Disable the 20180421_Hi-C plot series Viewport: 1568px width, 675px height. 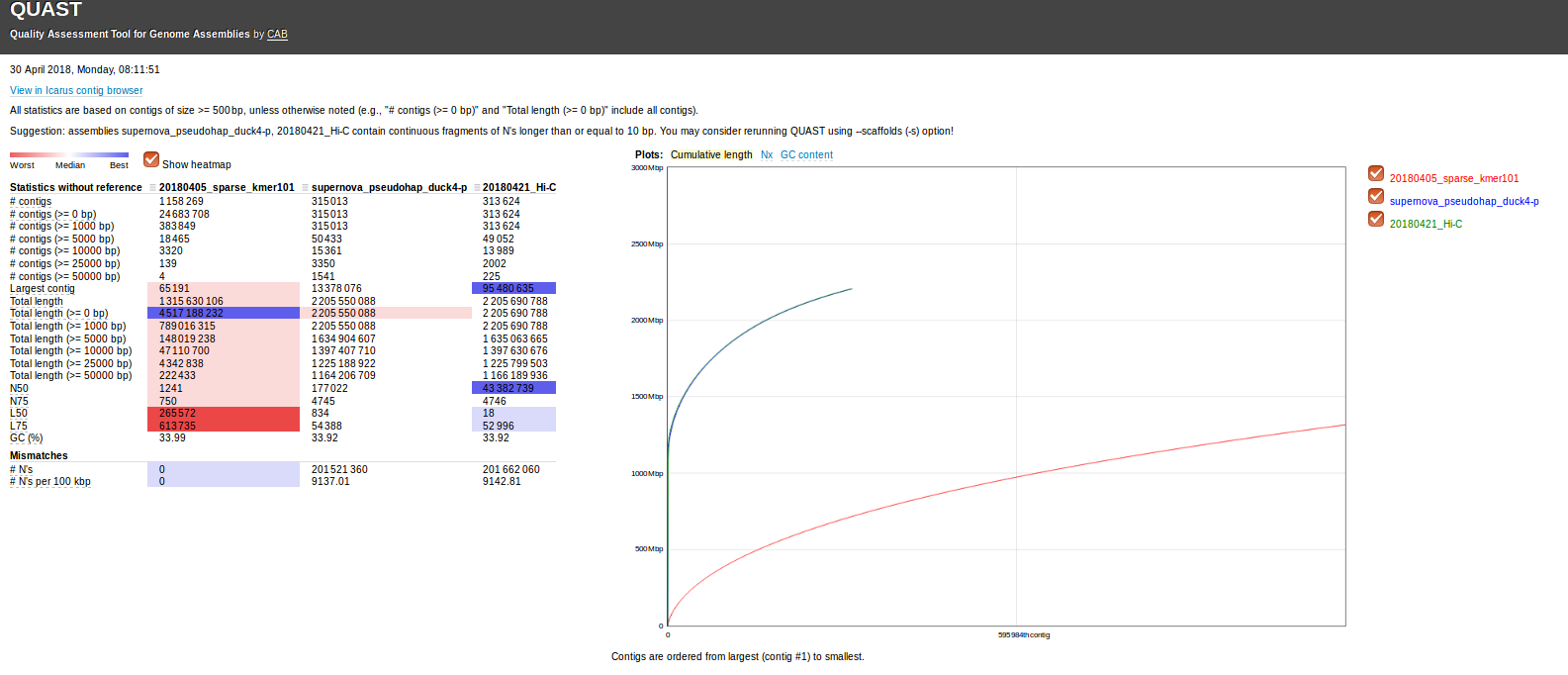click(x=1376, y=219)
